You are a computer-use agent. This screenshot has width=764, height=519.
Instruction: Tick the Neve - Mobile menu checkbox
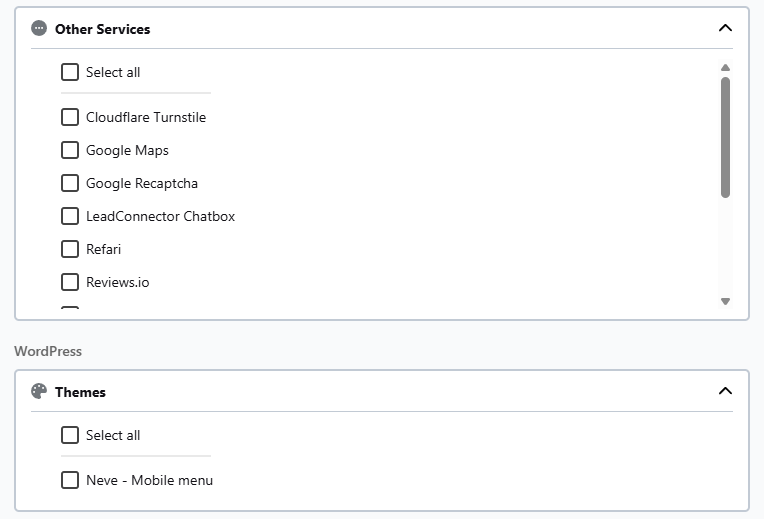click(70, 480)
